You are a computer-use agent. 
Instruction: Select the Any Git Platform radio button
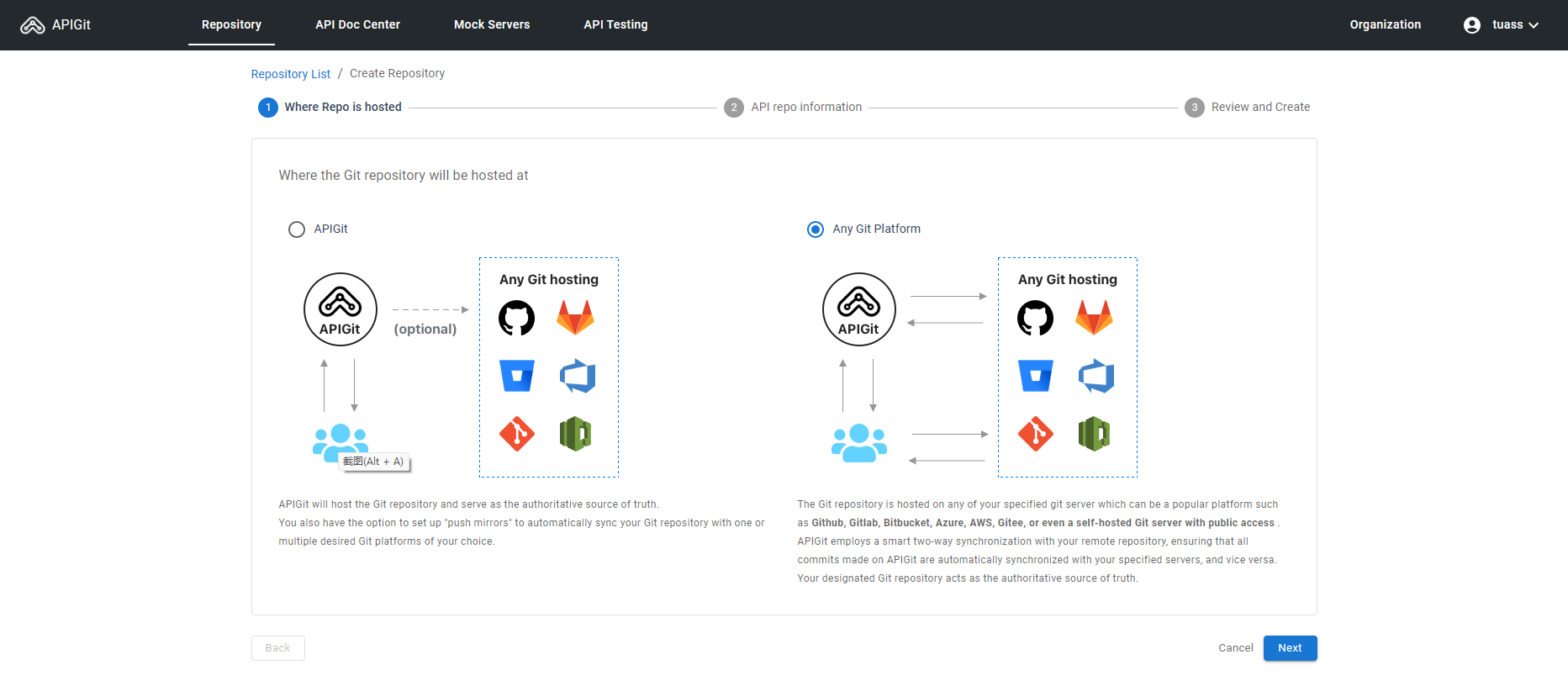coord(816,230)
